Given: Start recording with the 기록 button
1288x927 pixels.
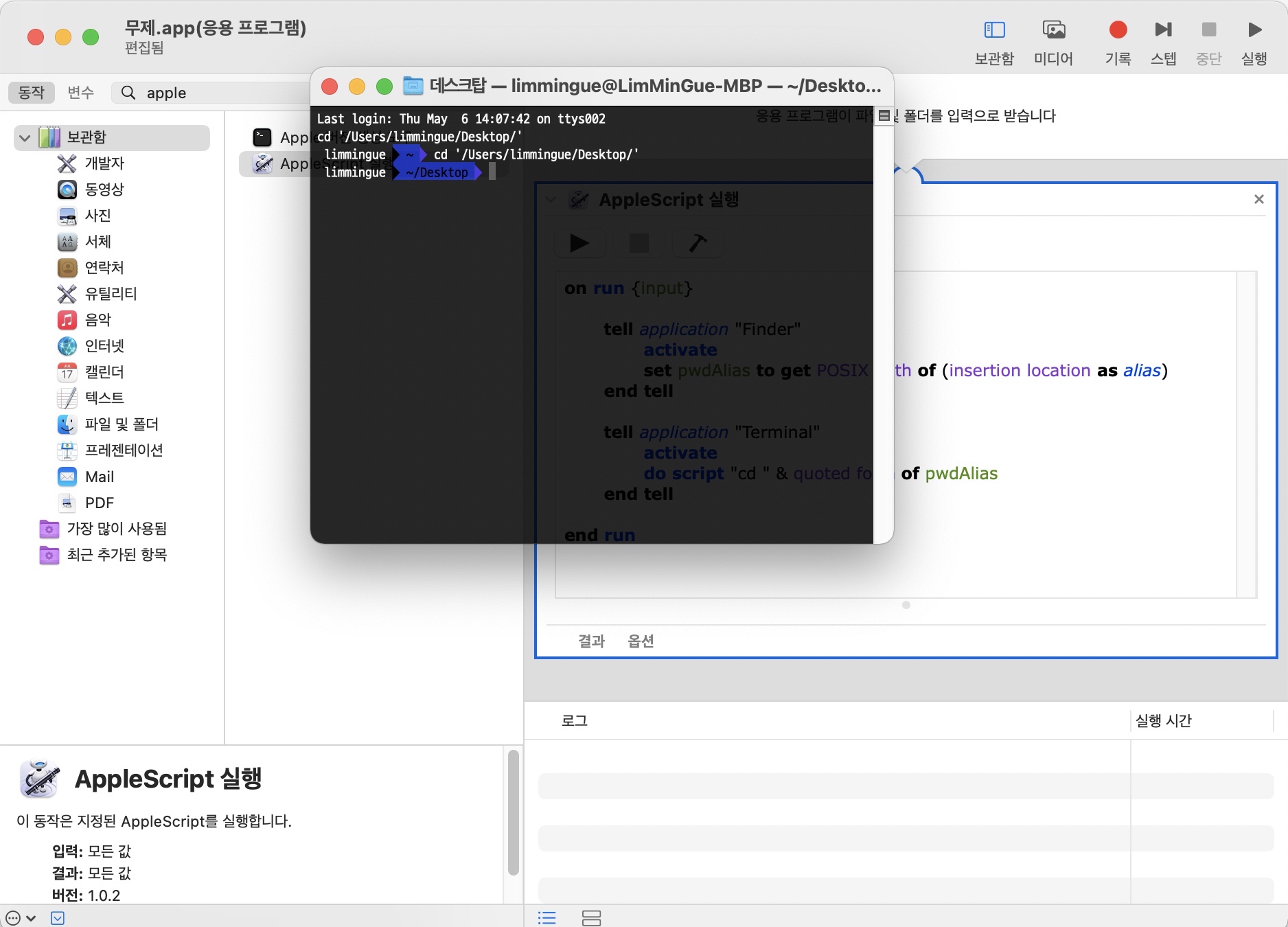Looking at the screenshot, I should tap(1118, 43).
